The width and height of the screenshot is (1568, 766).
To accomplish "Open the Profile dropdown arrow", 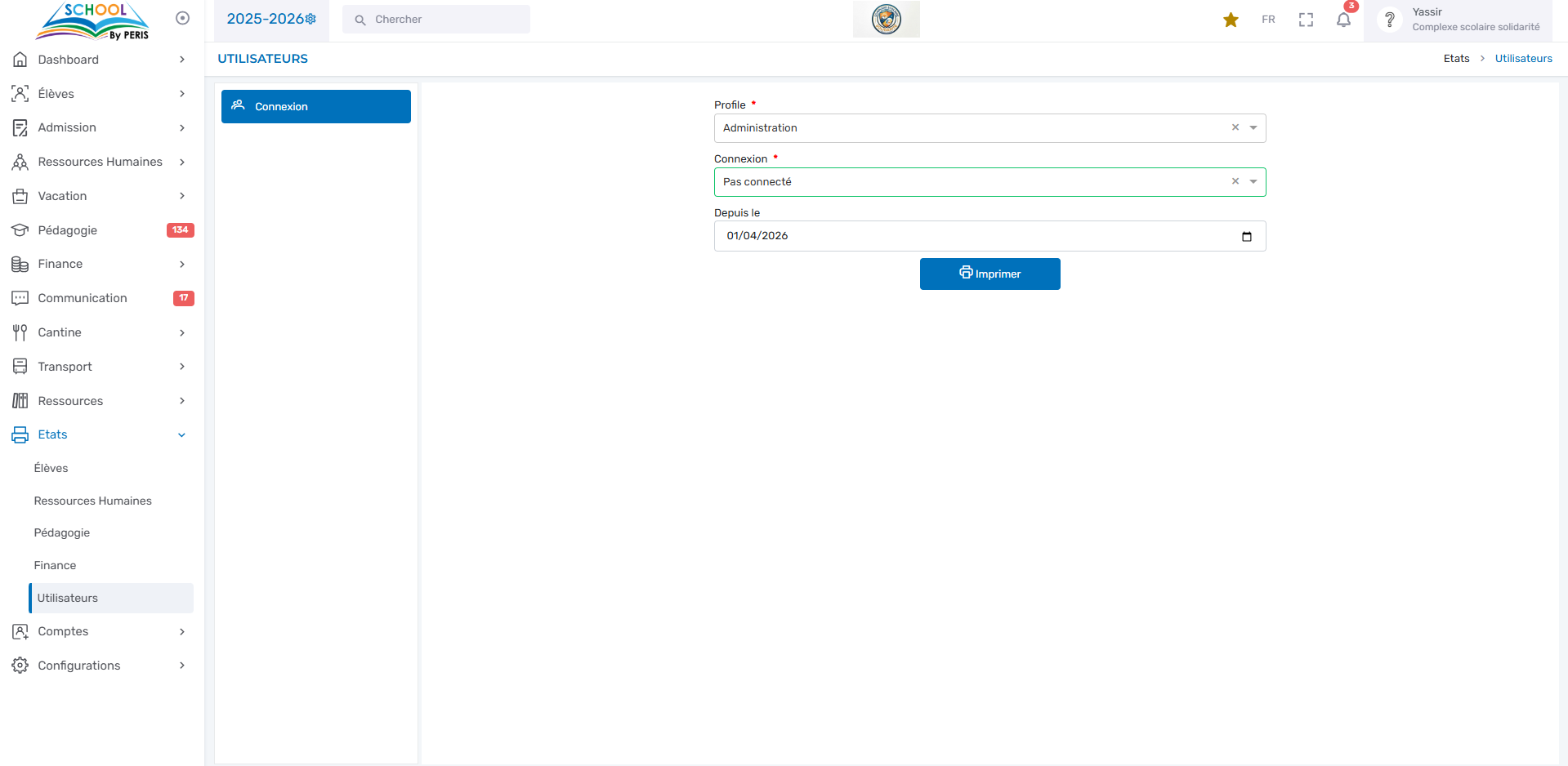I will point(1253,128).
